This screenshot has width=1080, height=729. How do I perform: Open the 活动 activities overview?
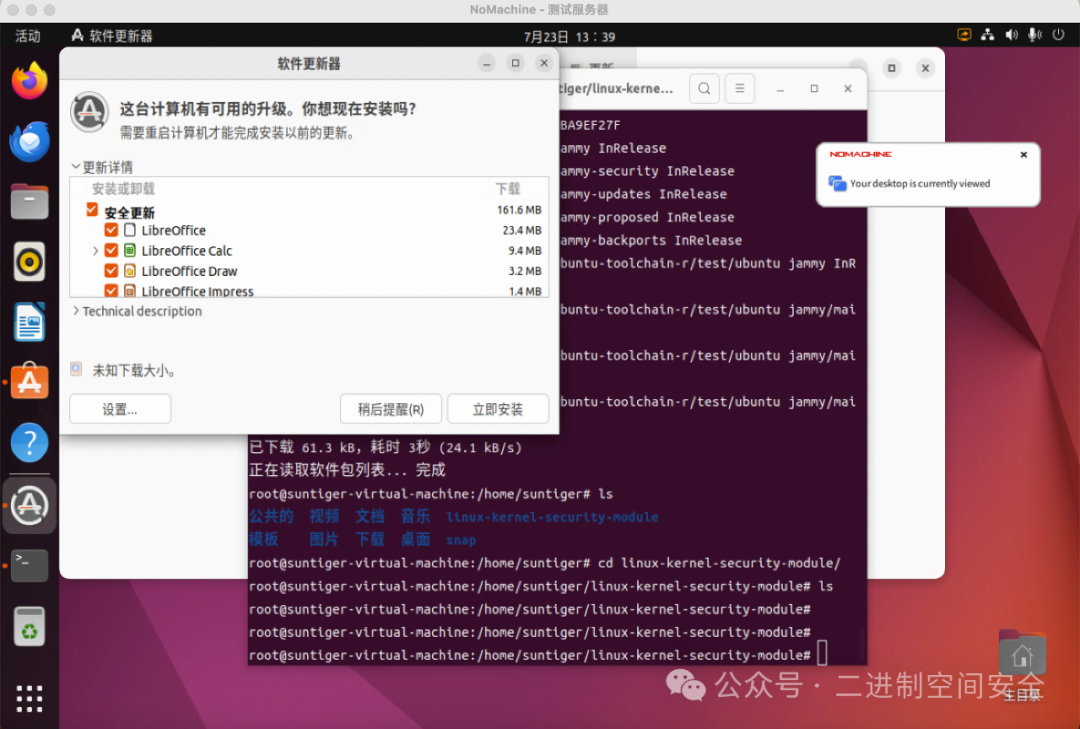pyautogui.click(x=28, y=36)
